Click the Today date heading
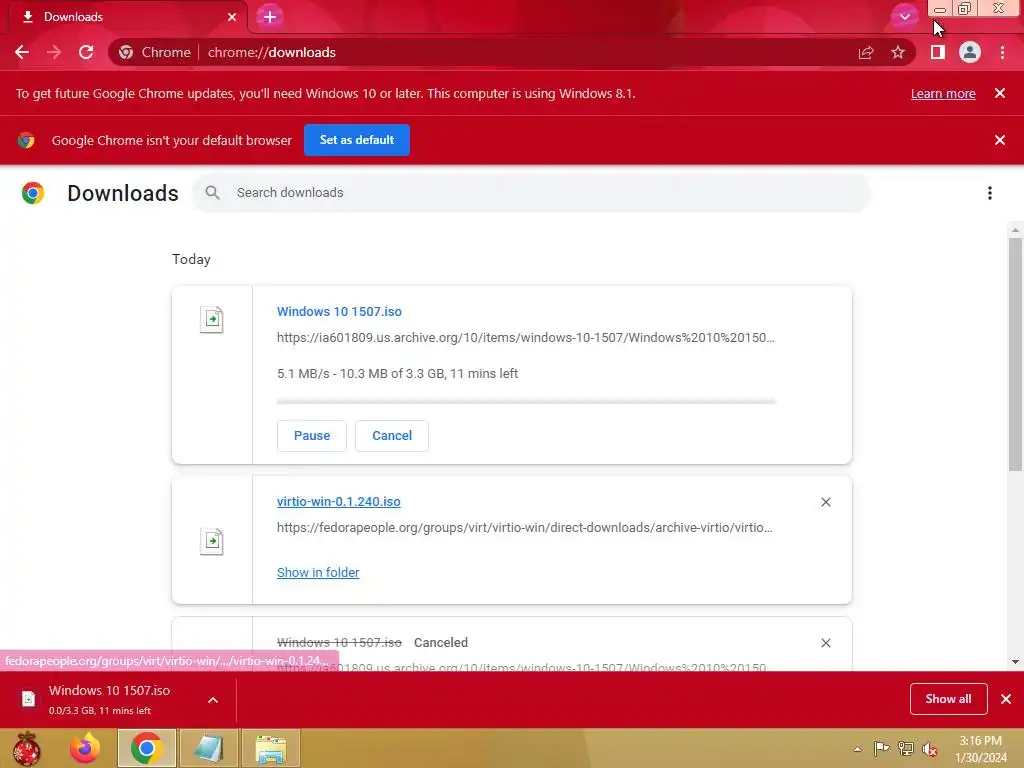 (191, 259)
